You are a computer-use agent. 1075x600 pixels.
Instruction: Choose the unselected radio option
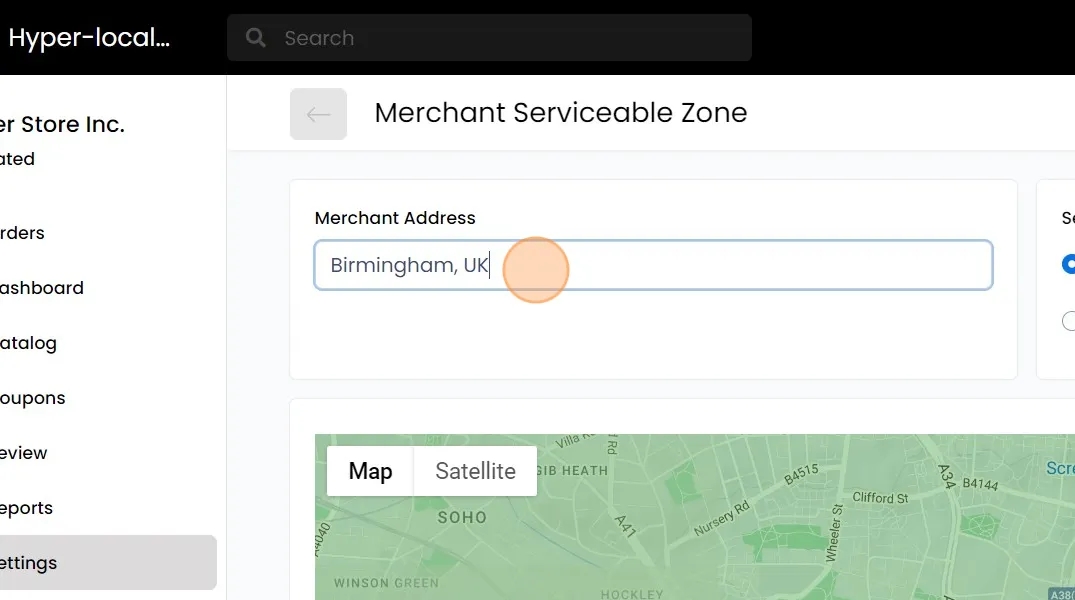click(x=1069, y=321)
